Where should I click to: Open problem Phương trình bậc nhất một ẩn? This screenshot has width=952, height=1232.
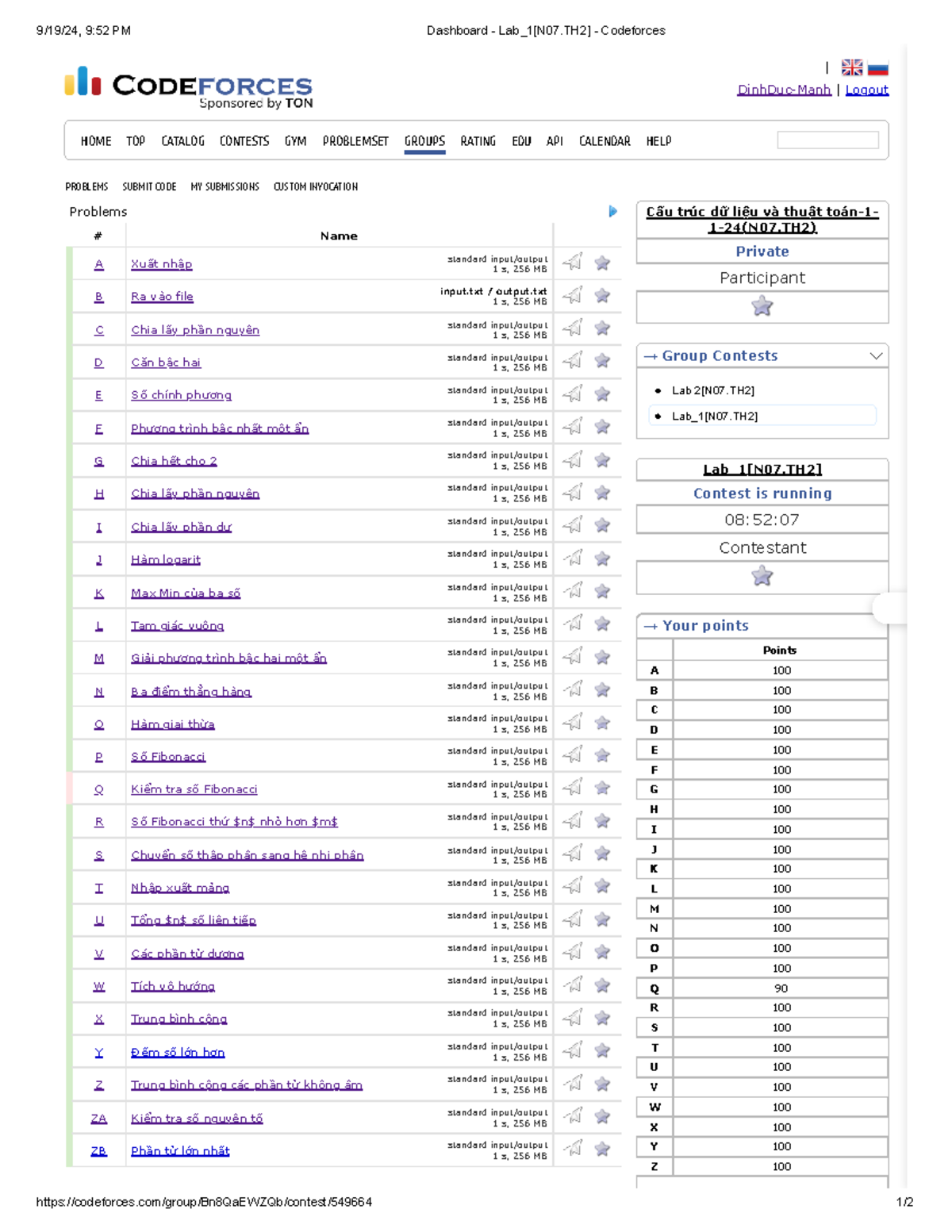click(220, 428)
